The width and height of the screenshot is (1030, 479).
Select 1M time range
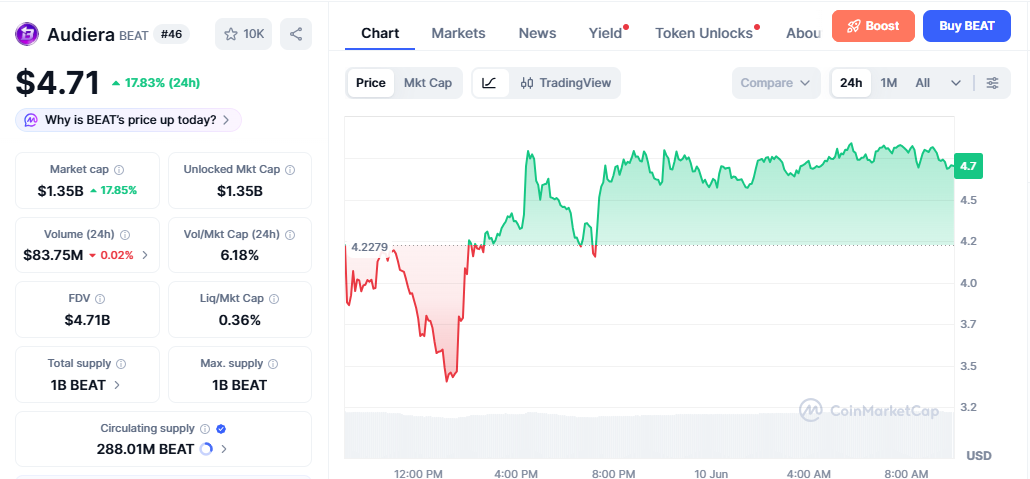889,83
